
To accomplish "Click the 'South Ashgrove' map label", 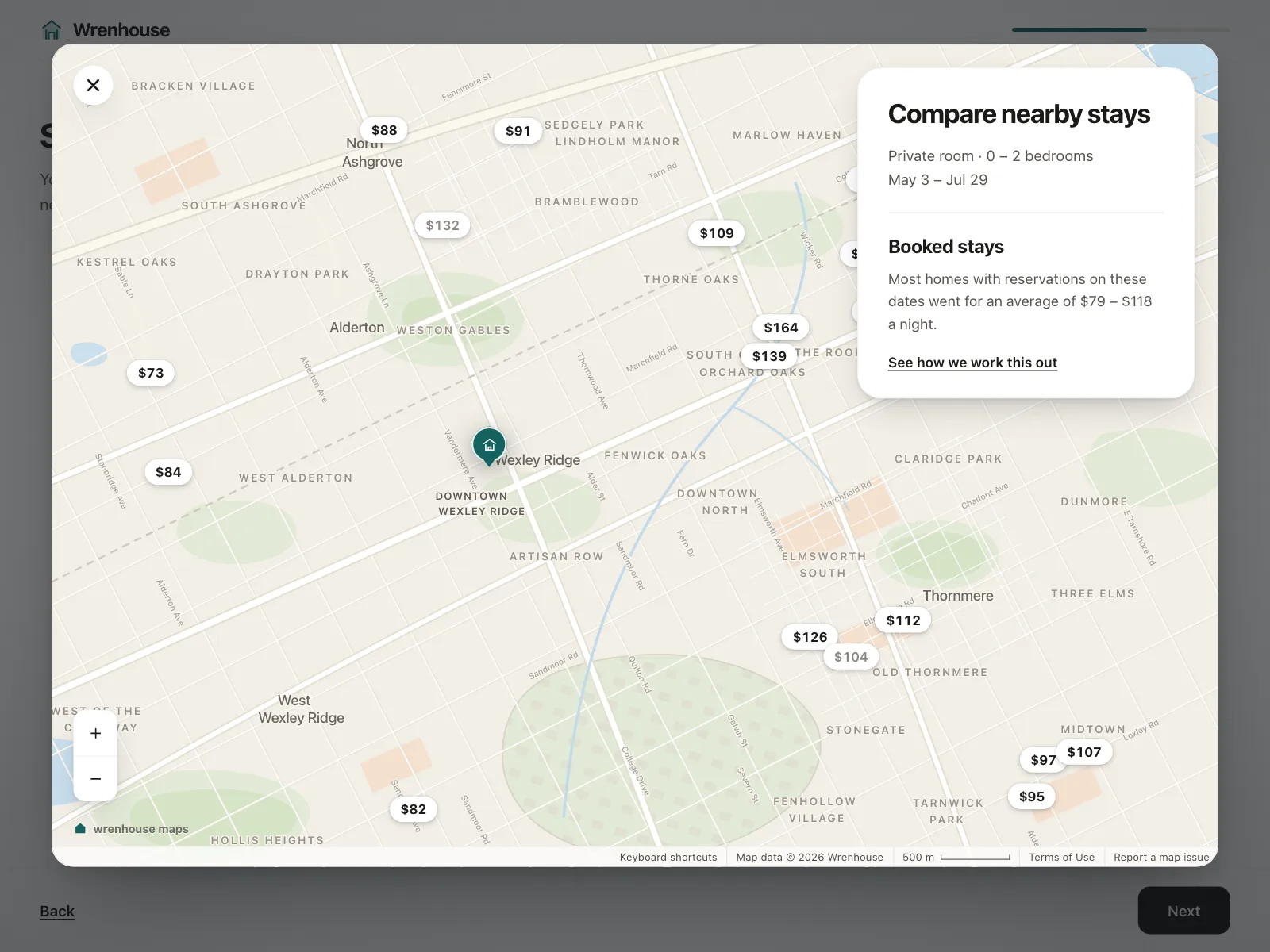I will coord(244,205).
